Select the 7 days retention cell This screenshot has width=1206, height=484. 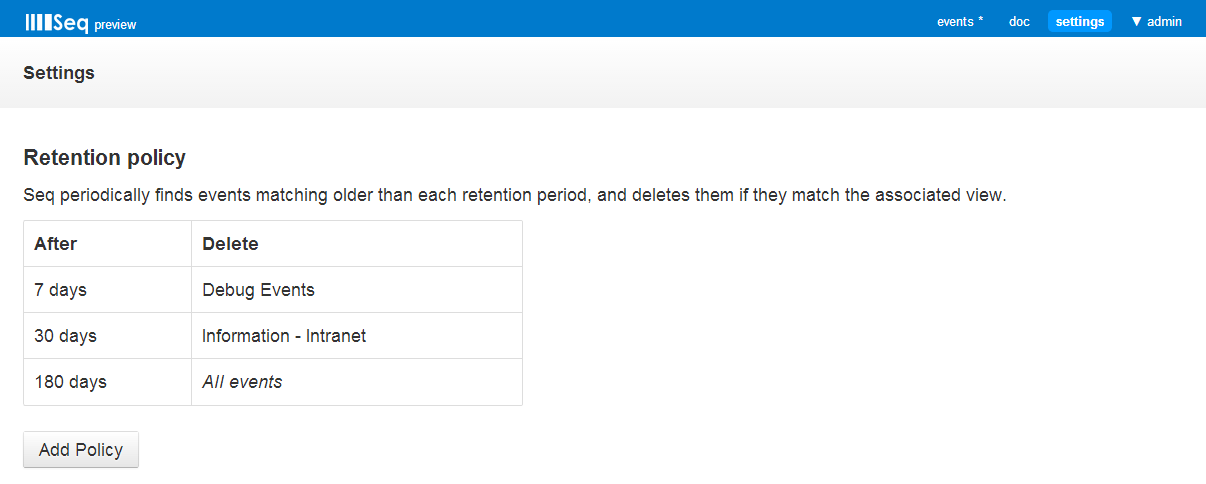tap(108, 290)
